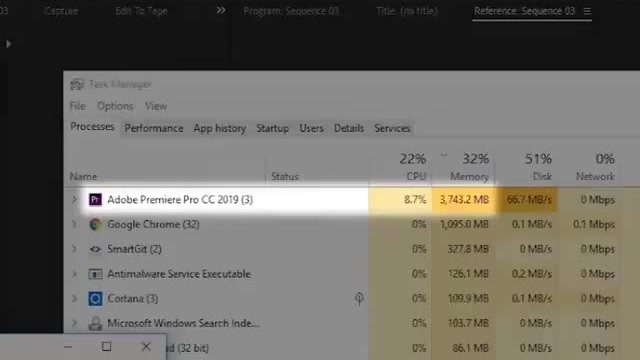Click the Adobe Premiere Pro process icon
The height and width of the screenshot is (360, 640).
pyautogui.click(x=95, y=200)
